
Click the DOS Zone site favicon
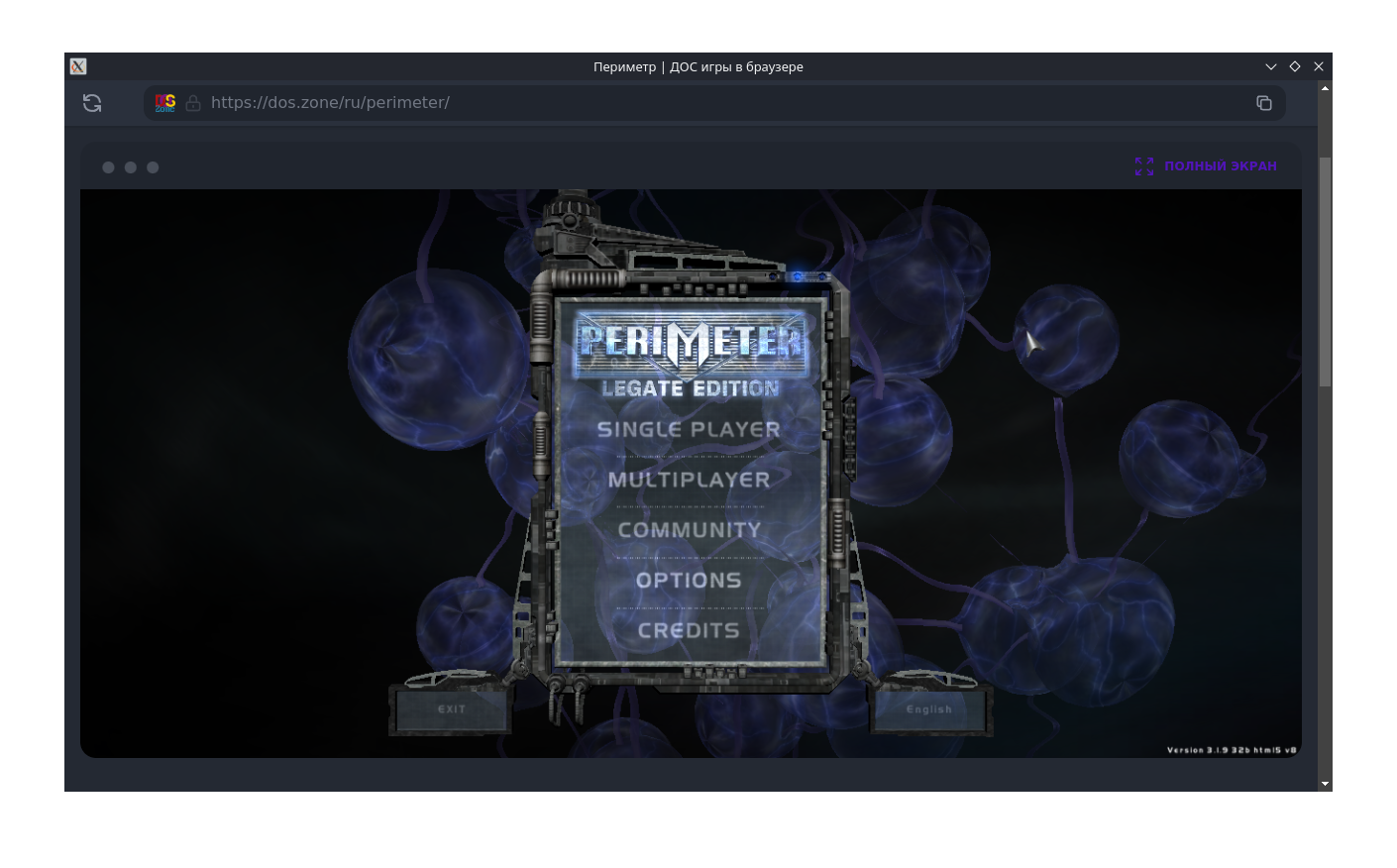pos(165,103)
